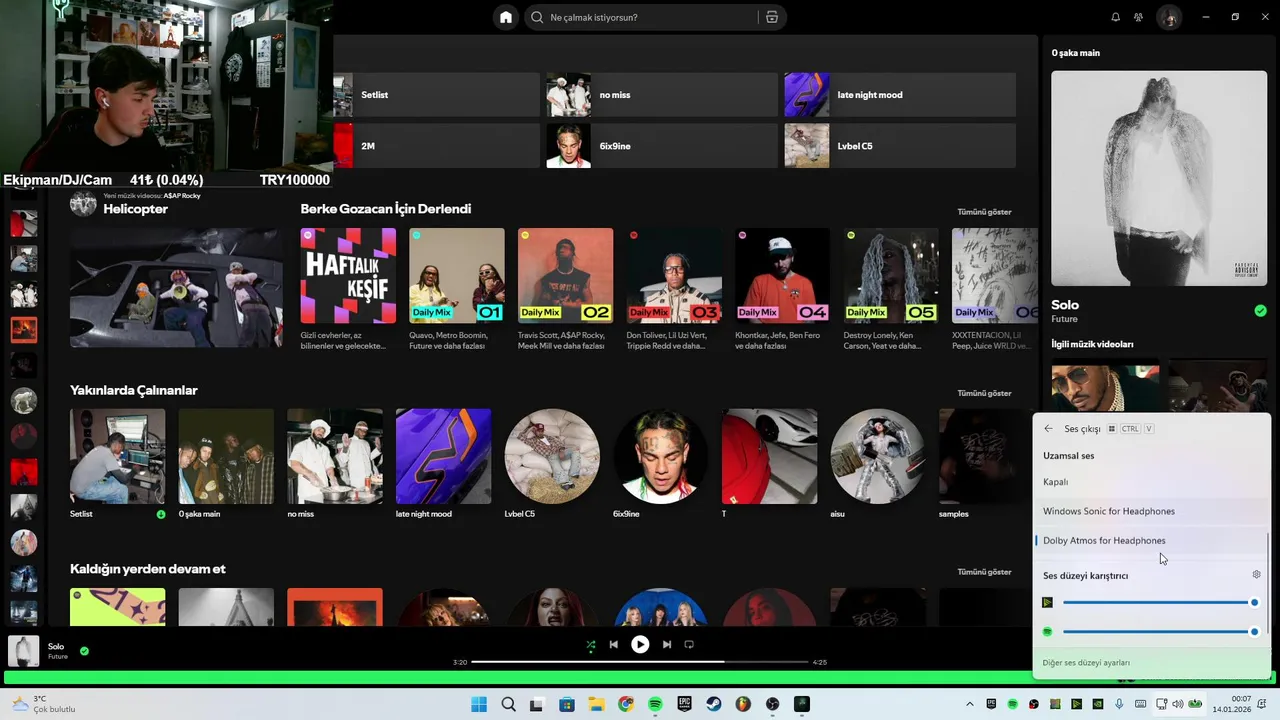Open the Daily Mix 02 cover
This screenshot has height=720, width=1280.
click(565, 276)
